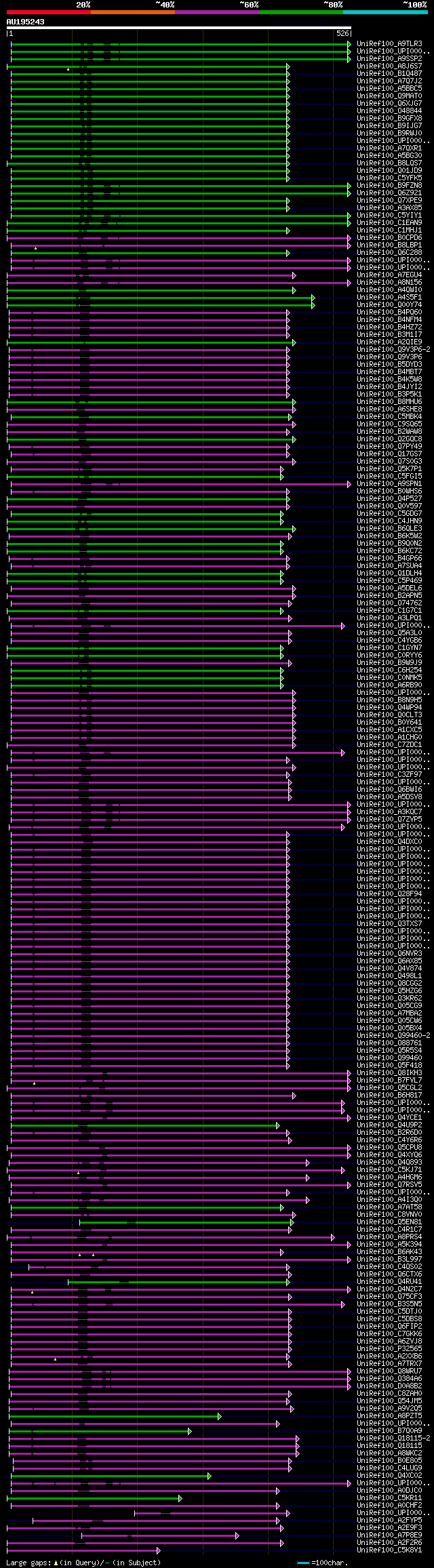Select the UniRef100_B9FZN8 entry

(389, 186)
